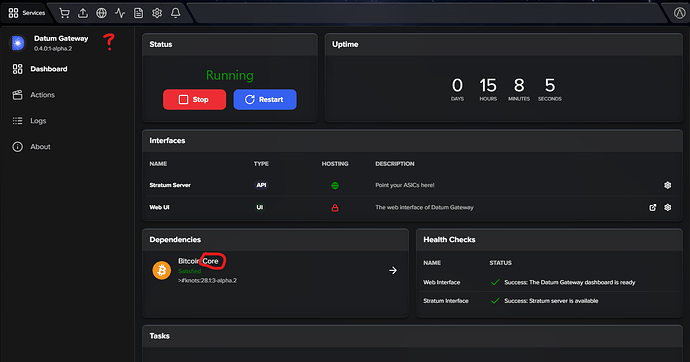The image size is (690, 362).
Task: Expand Bitcoin Core dependency arrow
Action: click(393, 271)
